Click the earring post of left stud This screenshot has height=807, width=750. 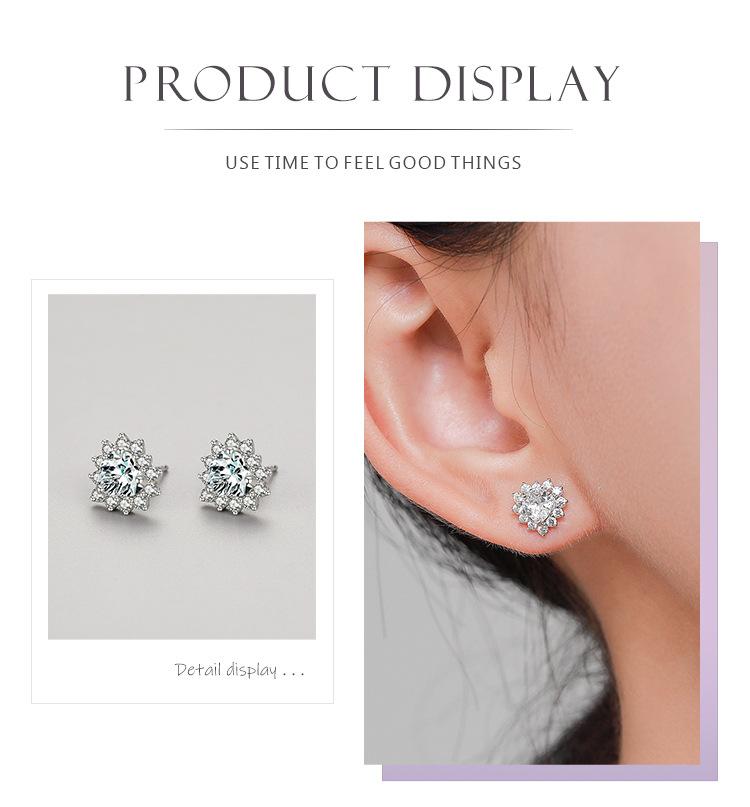point(164,469)
